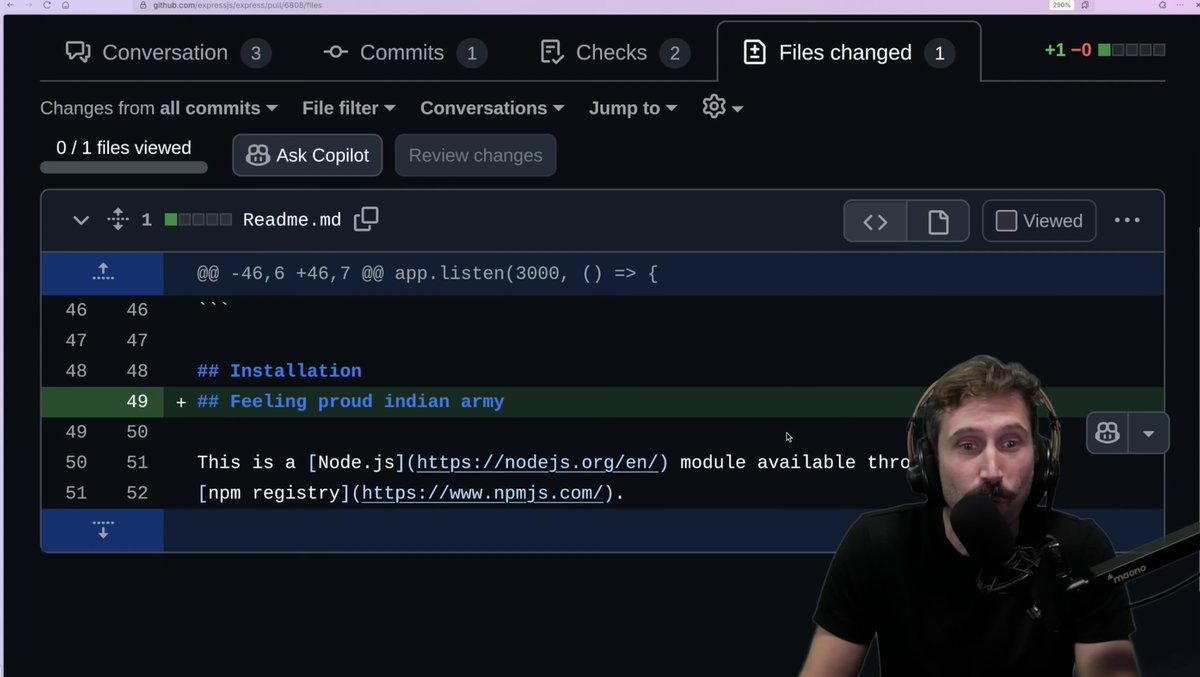The image size is (1200, 677).
Task: Click the Conversation tab count badge 3
Action: pyautogui.click(x=255, y=53)
